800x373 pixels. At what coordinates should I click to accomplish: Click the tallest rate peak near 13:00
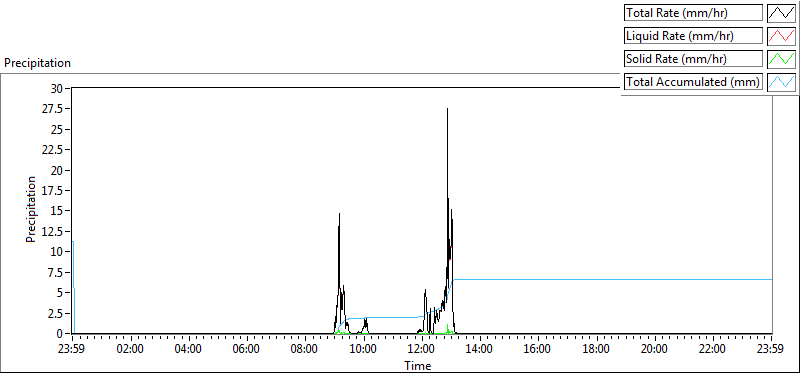point(447,110)
